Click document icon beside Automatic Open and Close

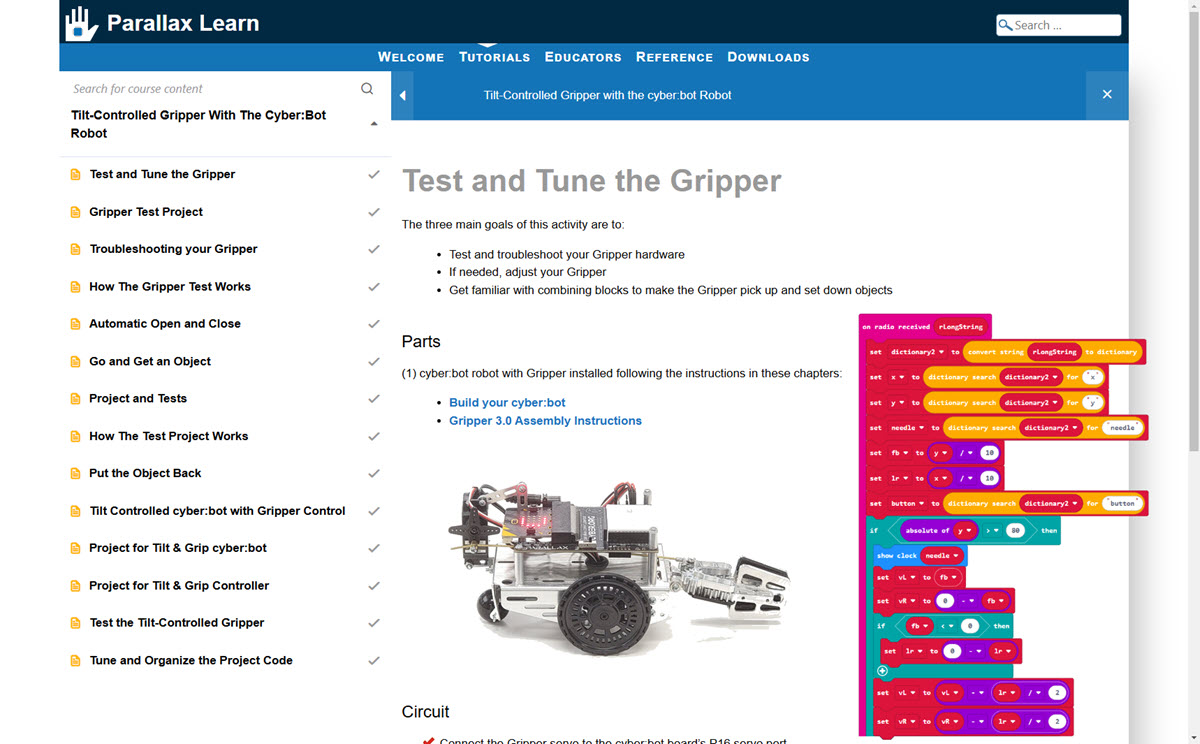point(75,324)
